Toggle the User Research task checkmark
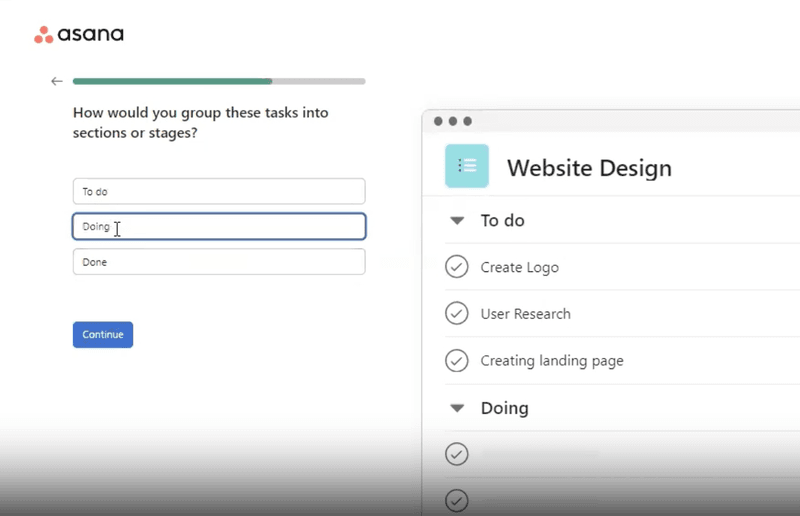 click(x=456, y=313)
